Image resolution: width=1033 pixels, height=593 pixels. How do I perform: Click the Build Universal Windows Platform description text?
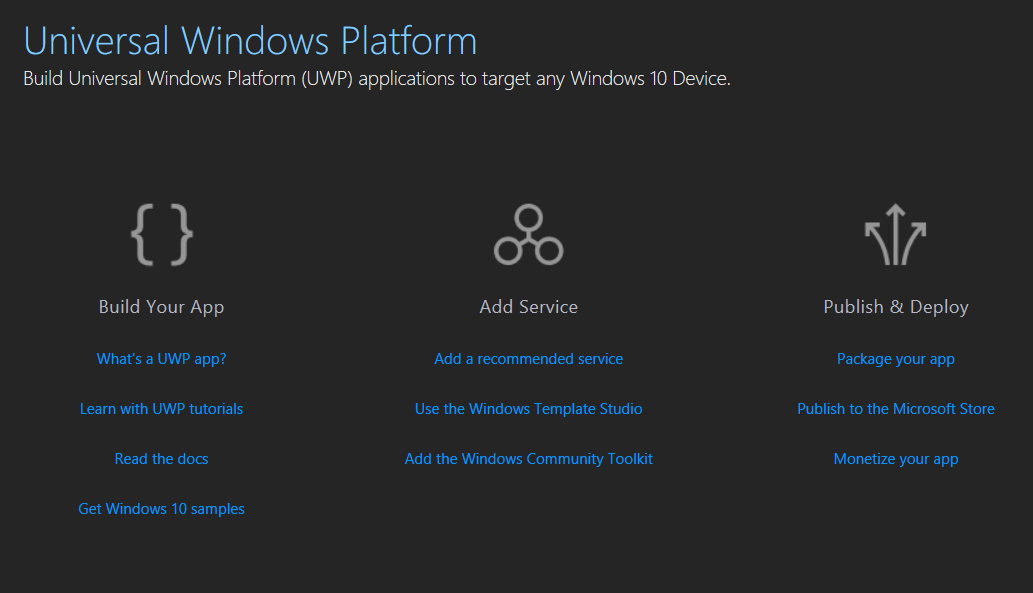[377, 78]
